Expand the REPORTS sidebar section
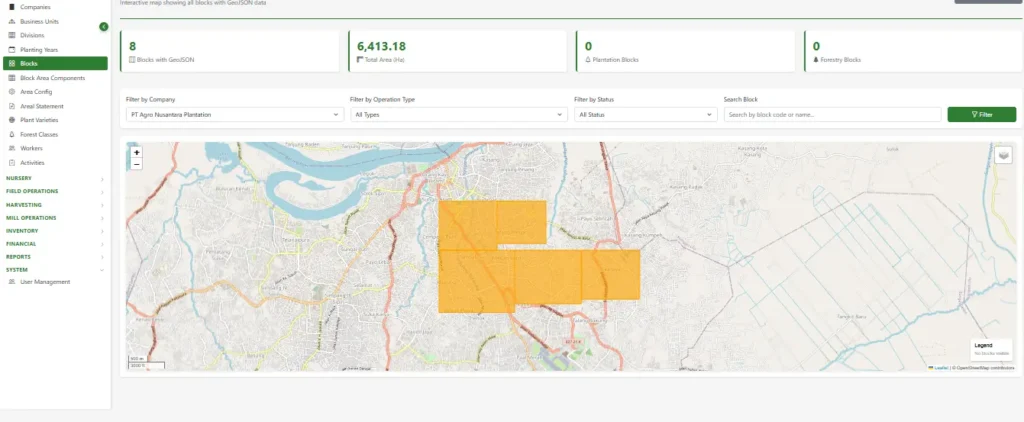The image size is (1024, 422). pyautogui.click(x=56, y=257)
